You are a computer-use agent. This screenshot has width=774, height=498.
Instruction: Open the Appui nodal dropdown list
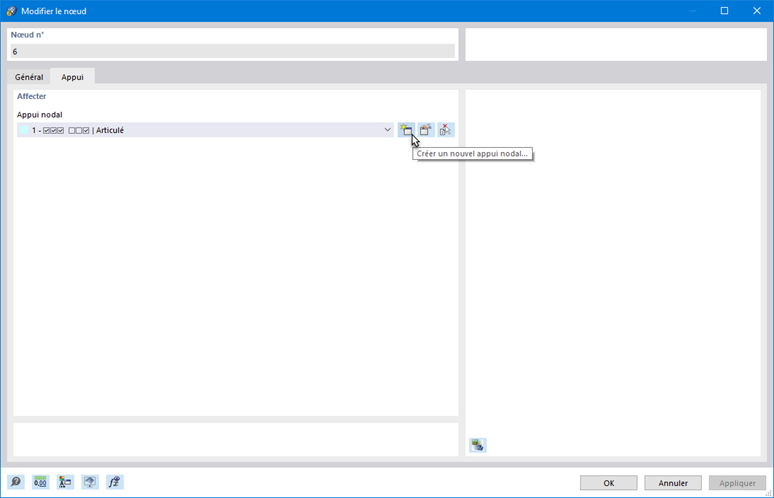coord(387,130)
